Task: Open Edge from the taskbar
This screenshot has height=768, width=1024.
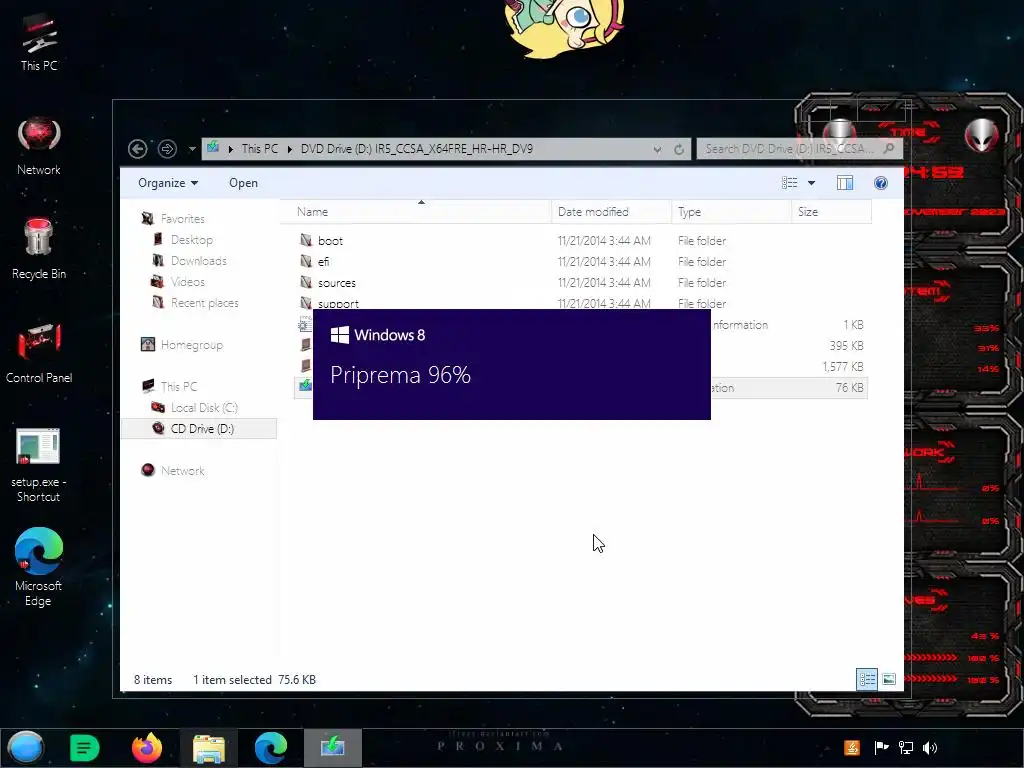Action: click(270, 748)
